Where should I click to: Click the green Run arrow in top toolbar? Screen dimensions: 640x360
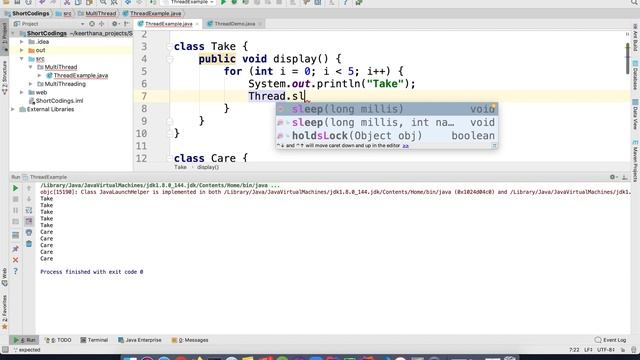tap(223, 2)
